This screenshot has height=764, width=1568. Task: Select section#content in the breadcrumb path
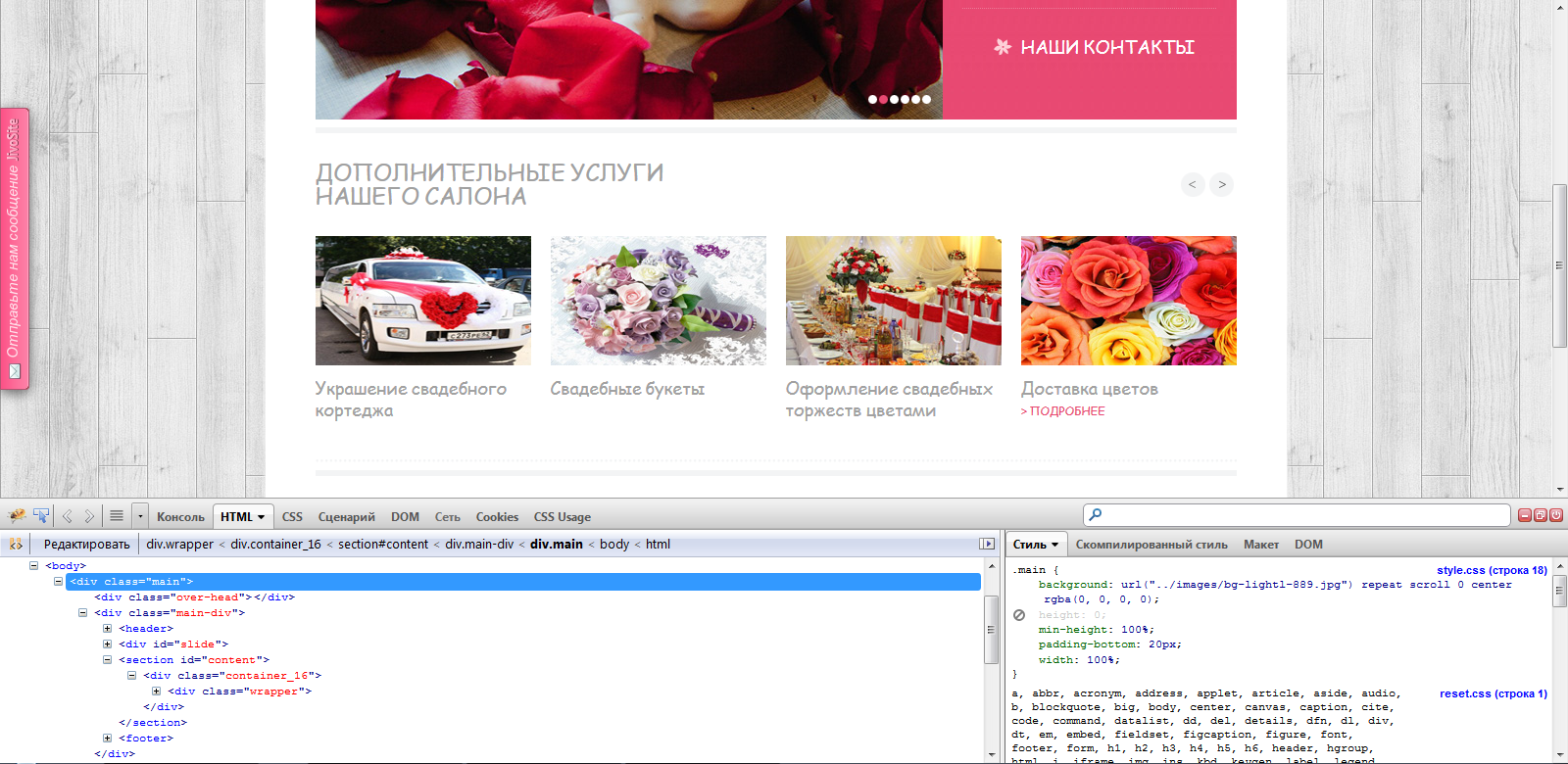point(383,544)
